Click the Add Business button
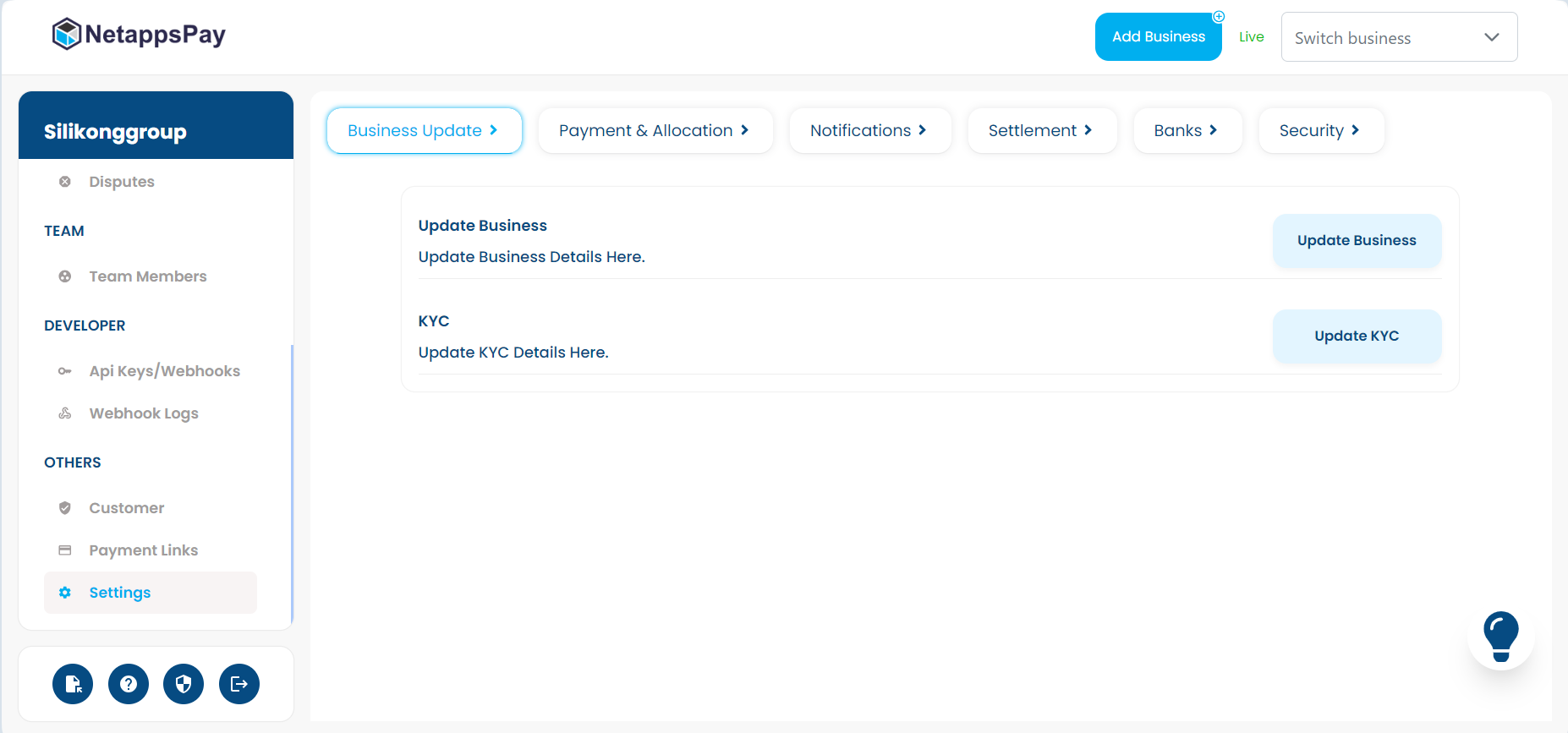 (1159, 37)
